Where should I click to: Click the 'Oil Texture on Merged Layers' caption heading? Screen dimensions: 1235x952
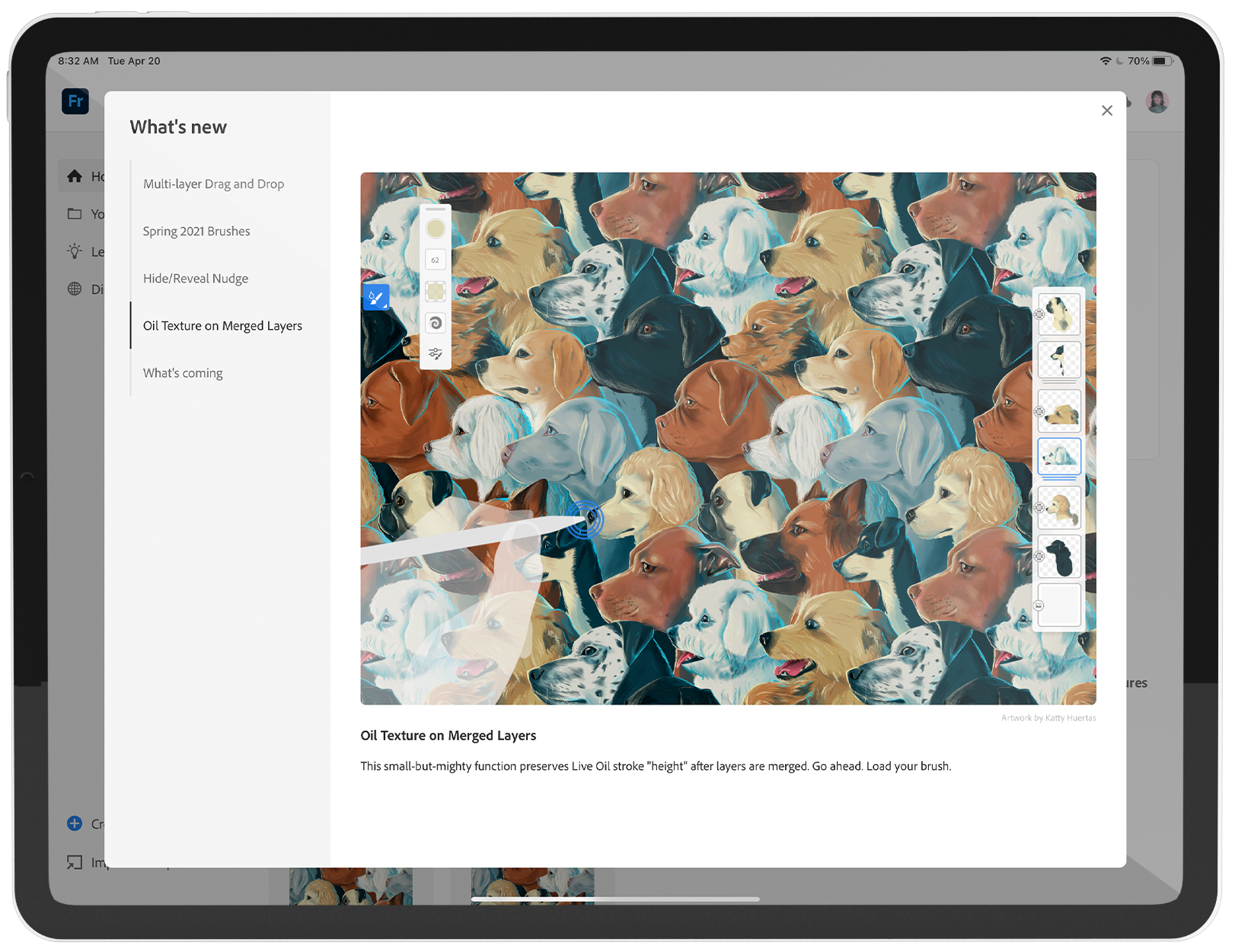click(448, 736)
